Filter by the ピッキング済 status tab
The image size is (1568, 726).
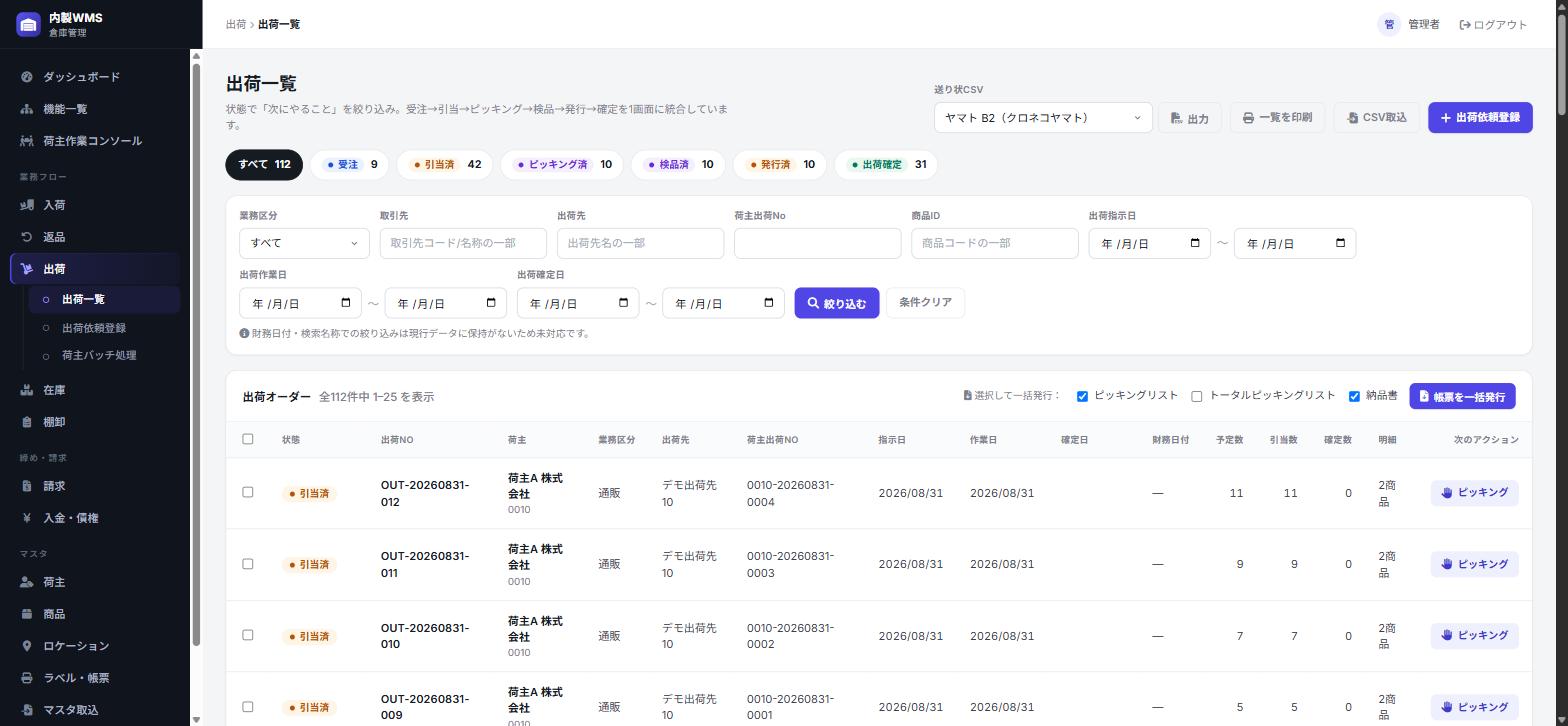click(562, 165)
